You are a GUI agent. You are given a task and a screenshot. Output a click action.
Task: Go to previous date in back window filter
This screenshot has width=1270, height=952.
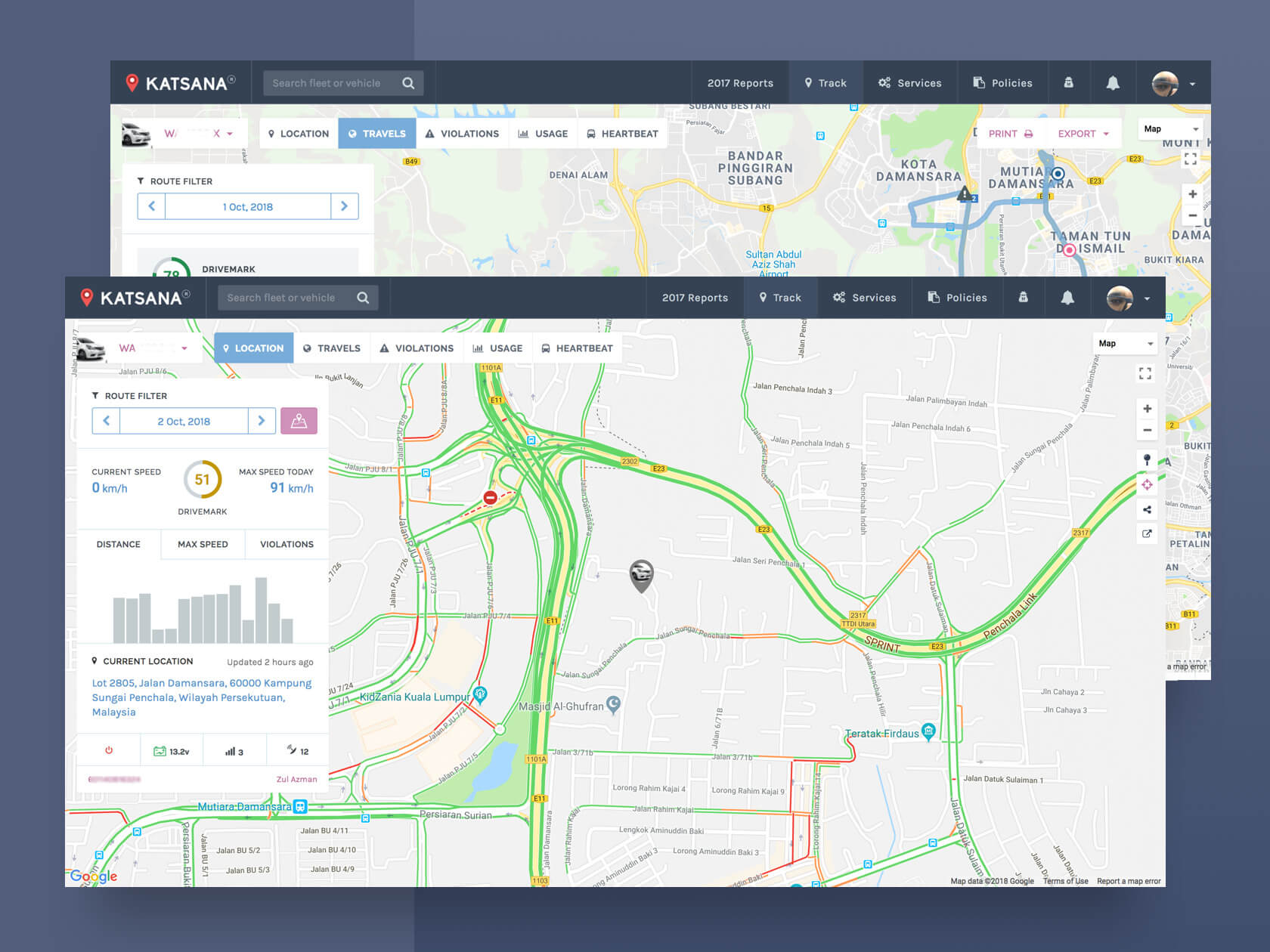coord(152,206)
